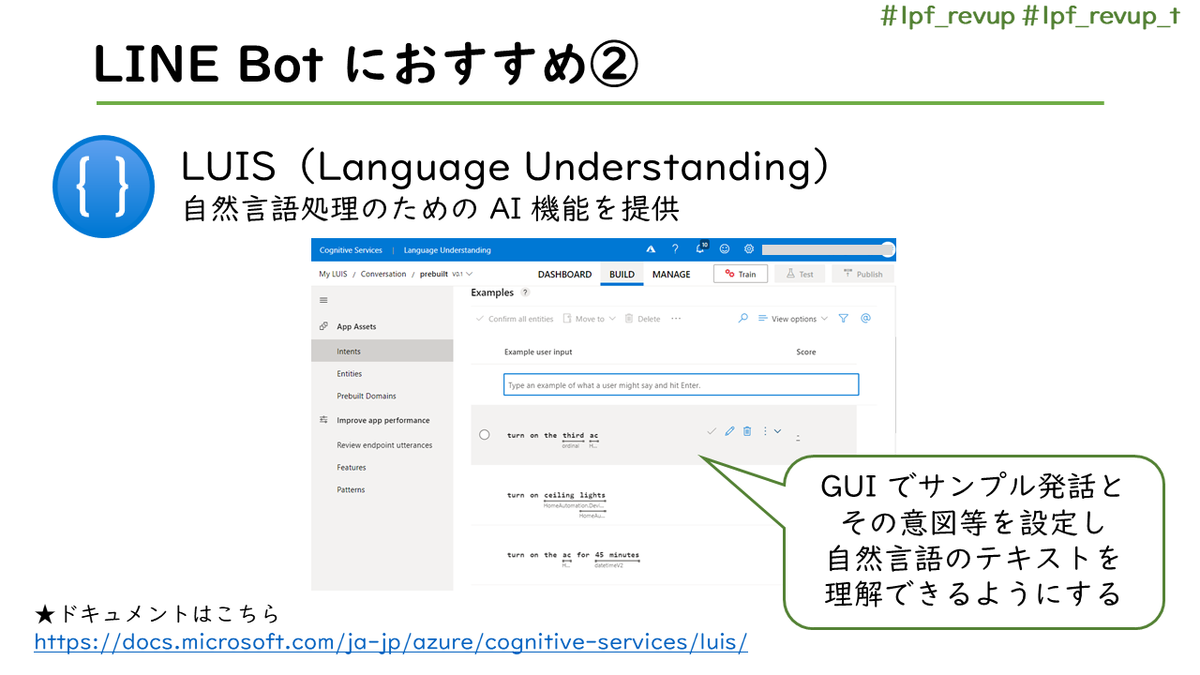Screen dimensions: 1200x675
Task: Click the Examples help question icon
Action: pyautogui.click(x=525, y=293)
